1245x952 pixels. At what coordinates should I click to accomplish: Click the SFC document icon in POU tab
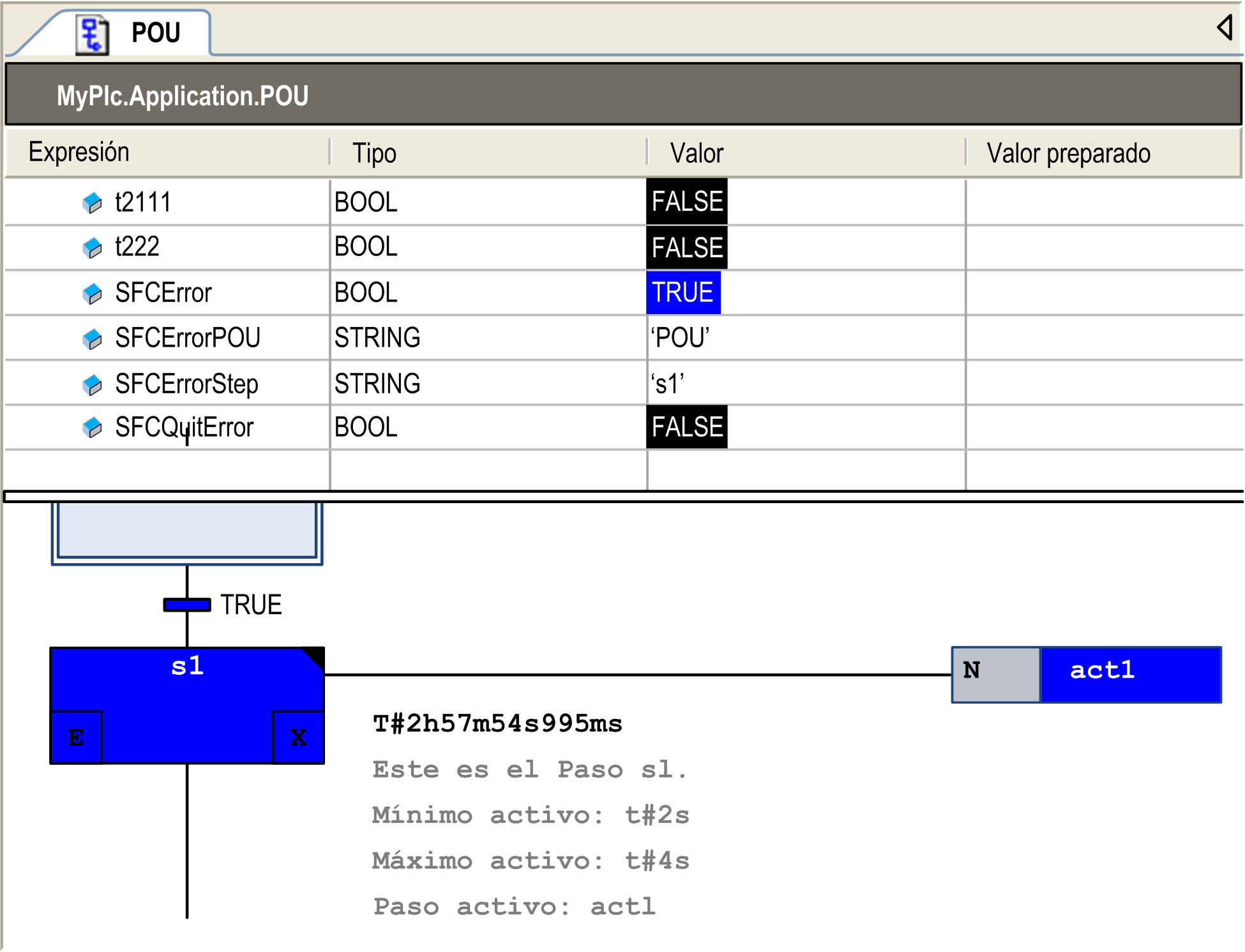click(x=92, y=34)
